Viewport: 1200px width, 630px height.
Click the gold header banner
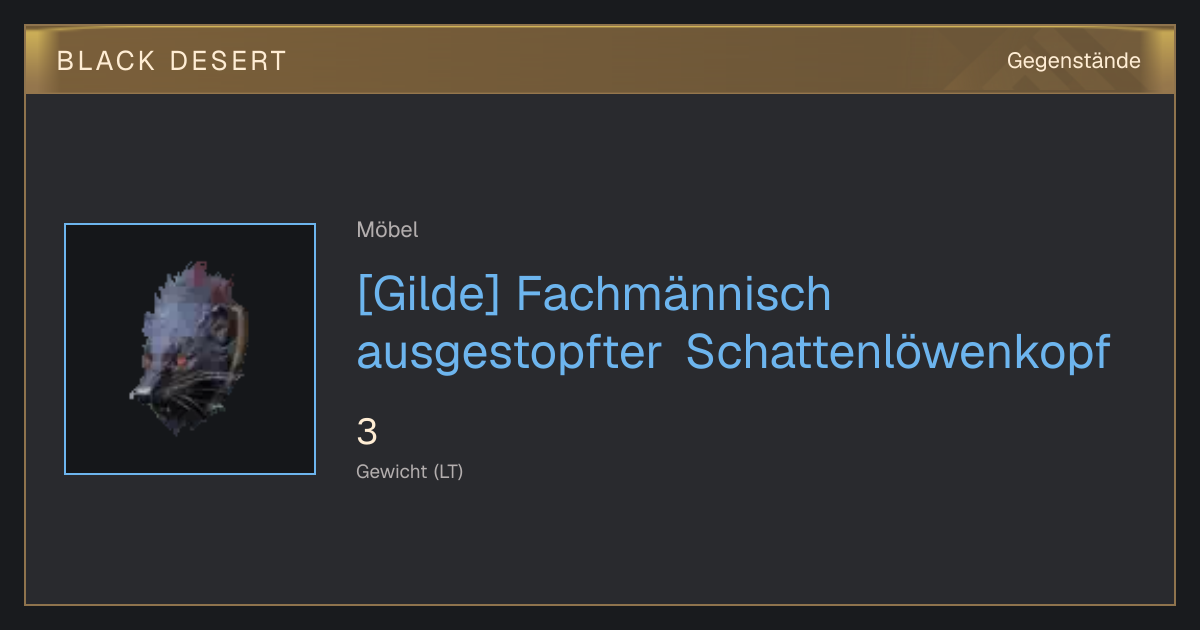point(600,60)
